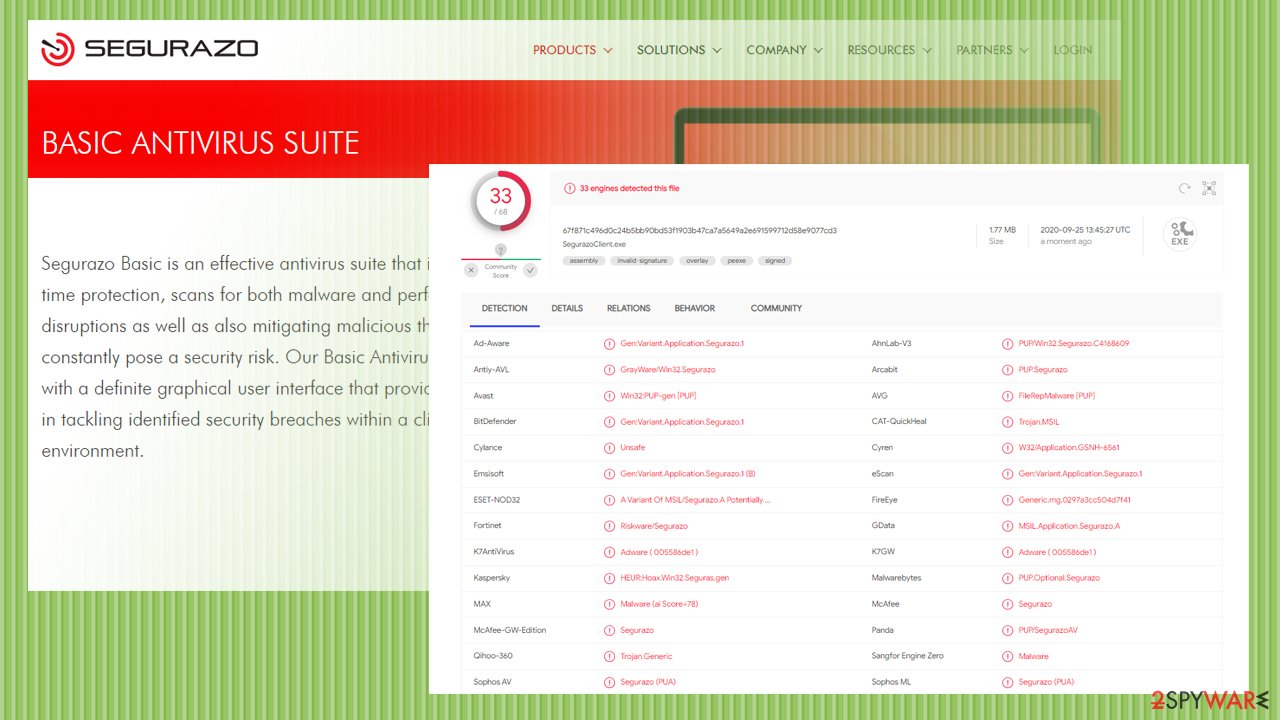
Task: Click the Login link
Action: (x=1072, y=50)
